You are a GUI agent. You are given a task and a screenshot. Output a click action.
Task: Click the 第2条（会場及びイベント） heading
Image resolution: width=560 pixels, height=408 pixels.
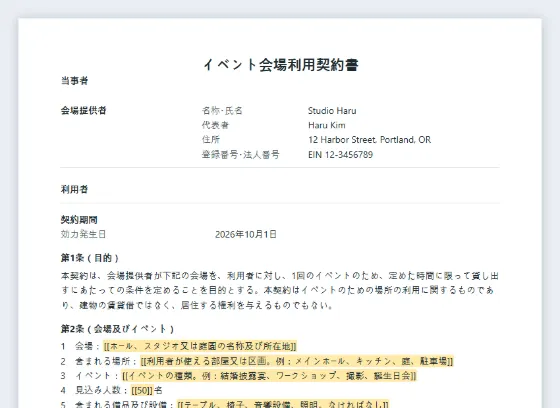click(x=117, y=329)
